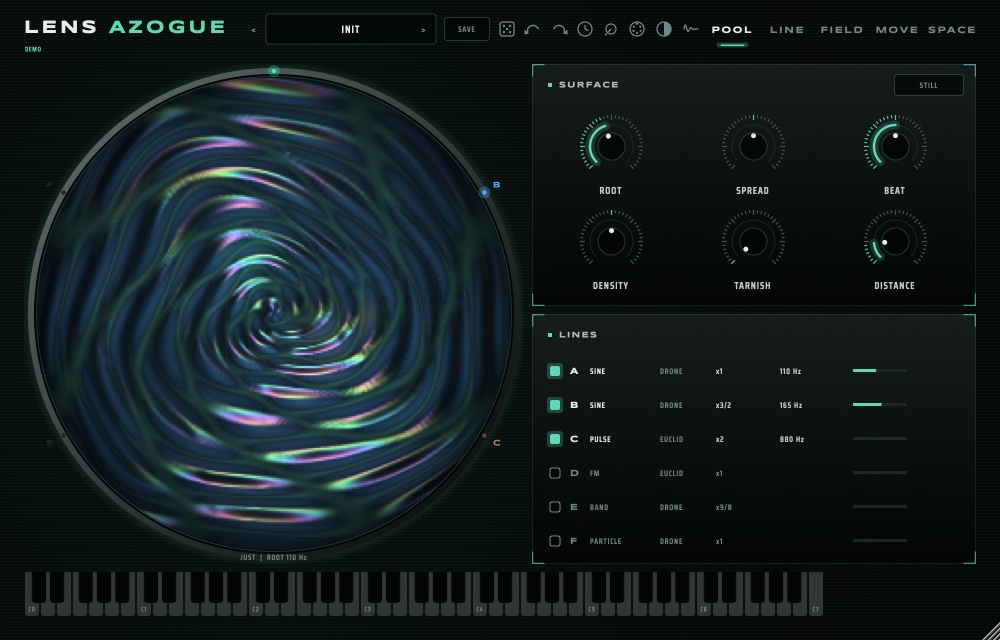Image resolution: width=1000 pixels, height=640 pixels.
Task: Click the green node at top of the lens
Action: [x=274, y=71]
